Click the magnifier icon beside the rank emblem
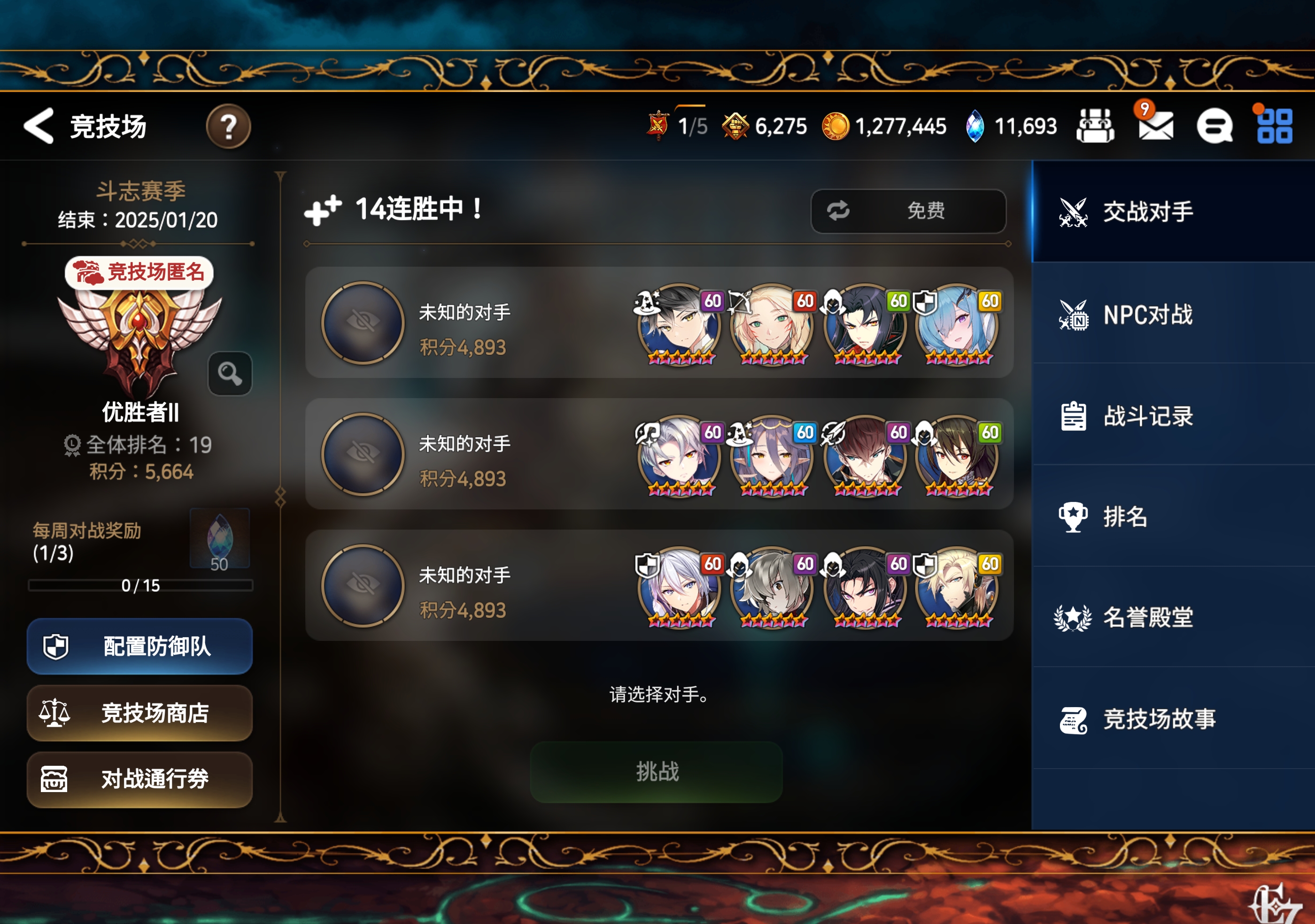Screen dimensions: 1315x924 click(x=230, y=373)
